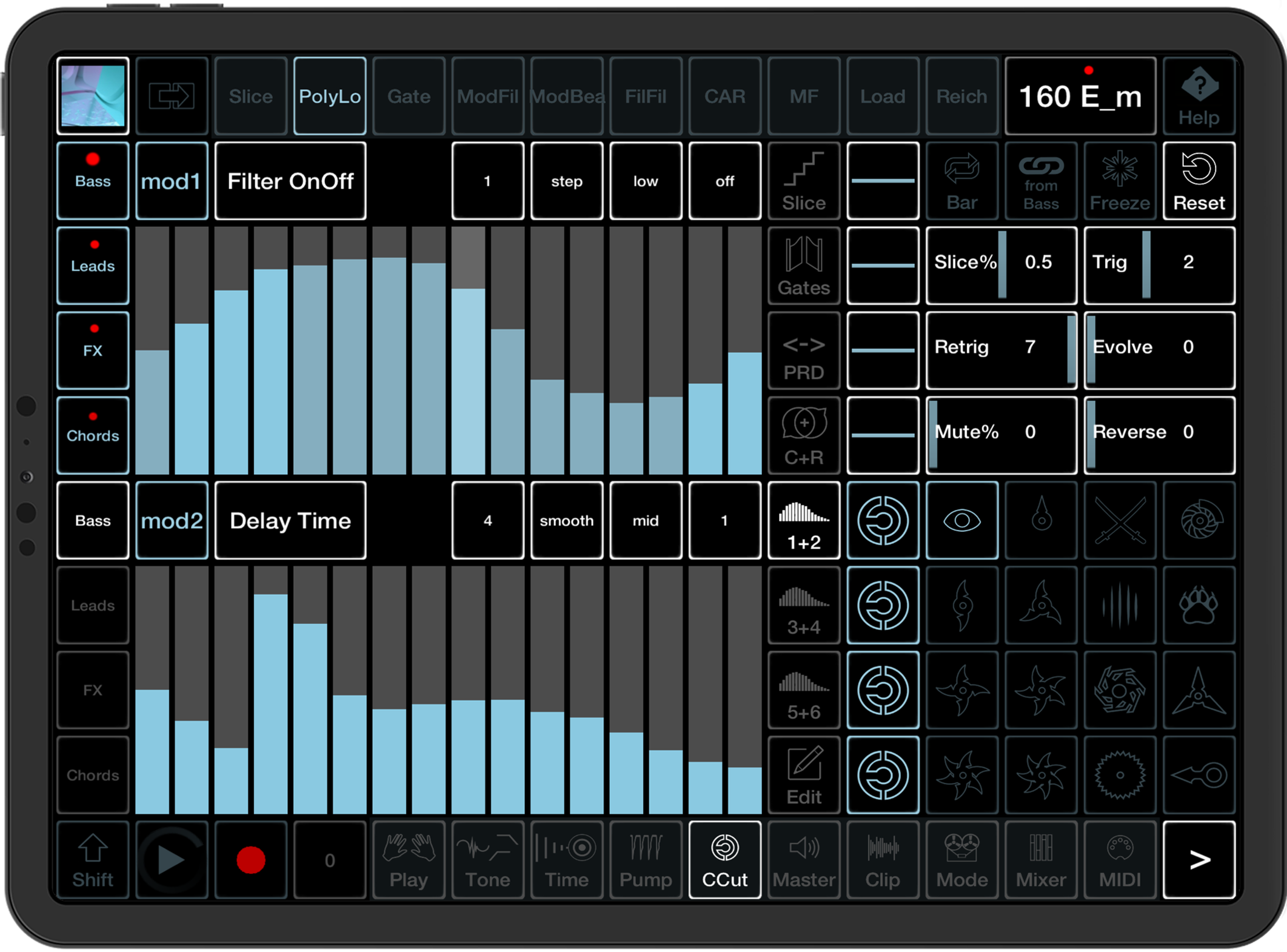The image size is (1287, 952).
Task: Enable the Freeze icon
Action: pos(1119,181)
